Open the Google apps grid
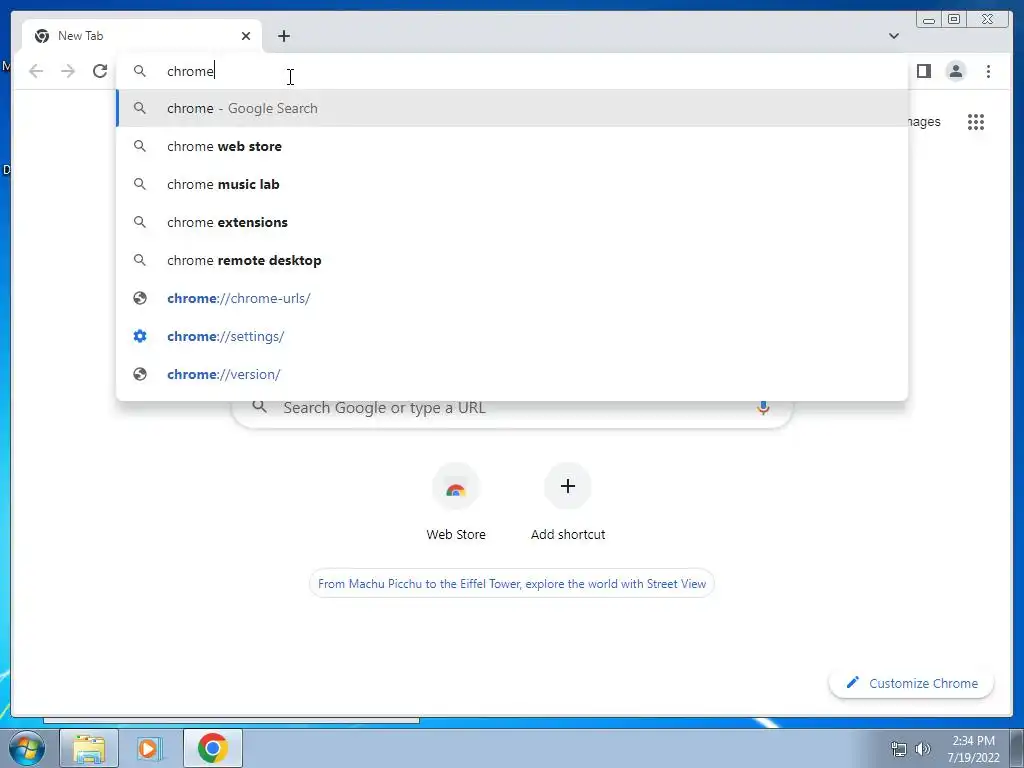Screen dimensions: 1024x768 [x=976, y=121]
